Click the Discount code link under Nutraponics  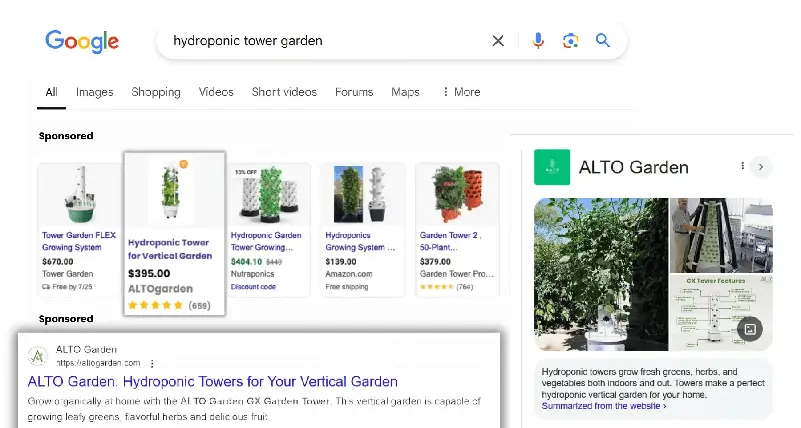[253, 287]
